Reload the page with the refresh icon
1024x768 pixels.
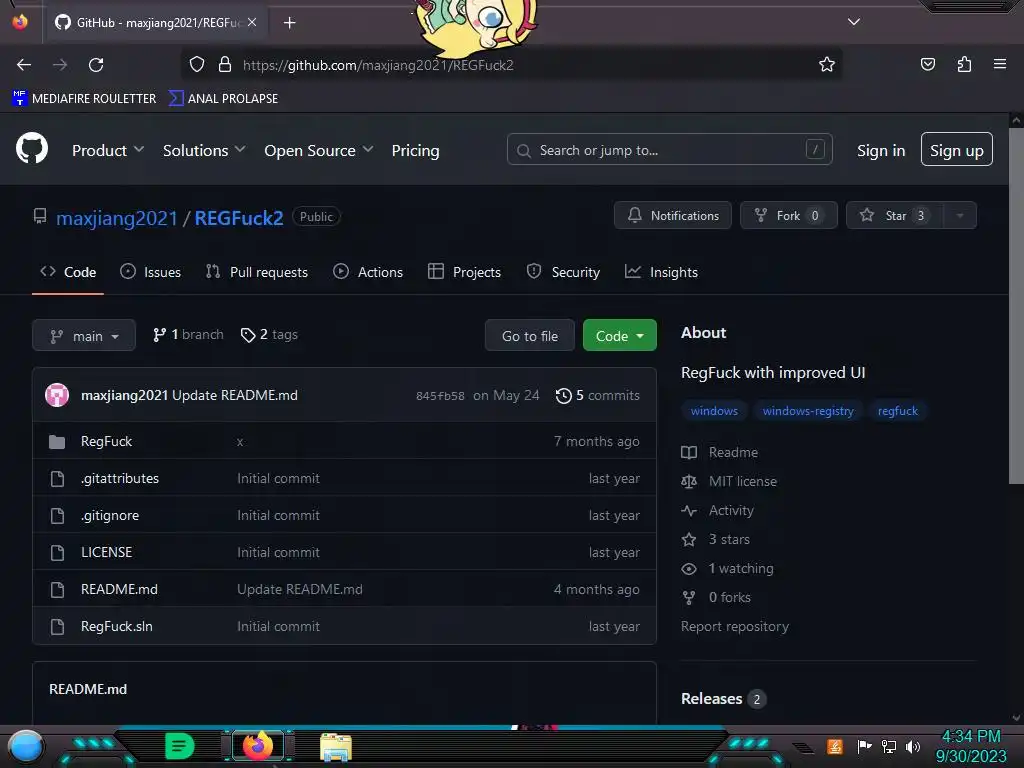96,65
